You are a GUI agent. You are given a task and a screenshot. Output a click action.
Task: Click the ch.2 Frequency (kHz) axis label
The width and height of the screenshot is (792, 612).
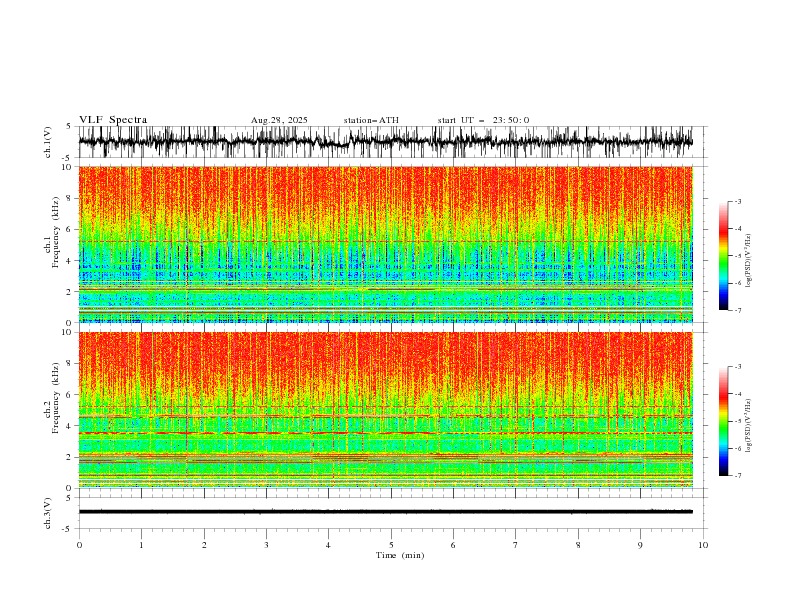click(x=52, y=398)
